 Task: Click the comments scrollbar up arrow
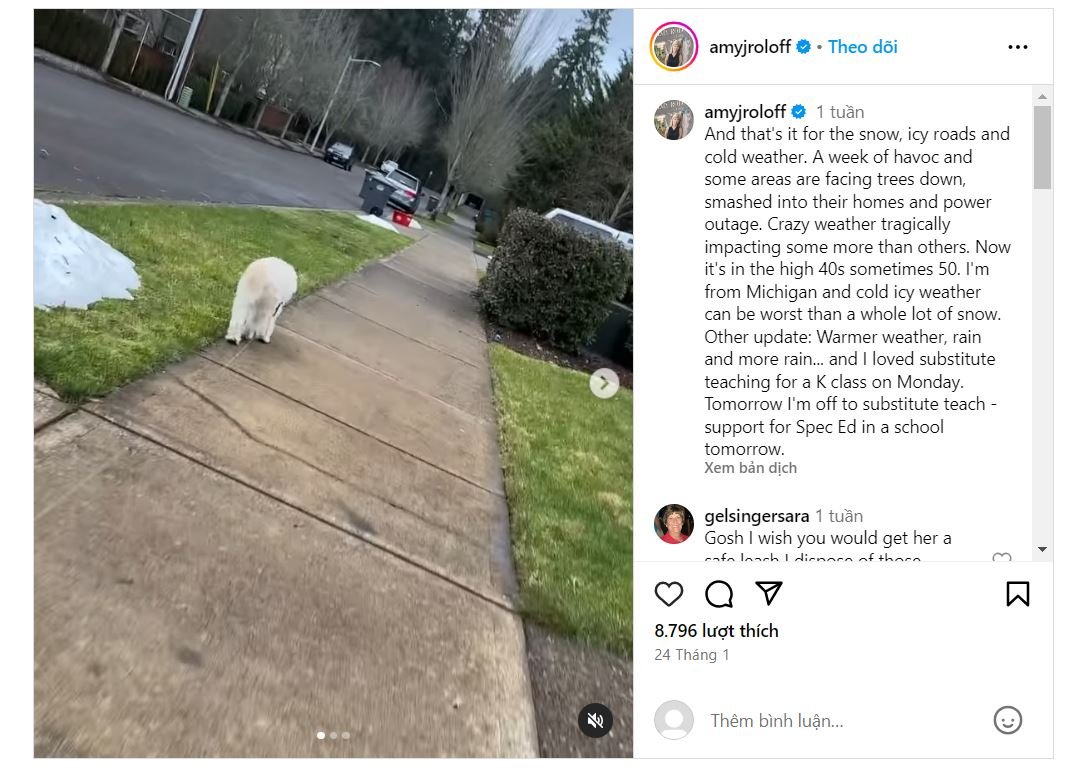(1042, 96)
